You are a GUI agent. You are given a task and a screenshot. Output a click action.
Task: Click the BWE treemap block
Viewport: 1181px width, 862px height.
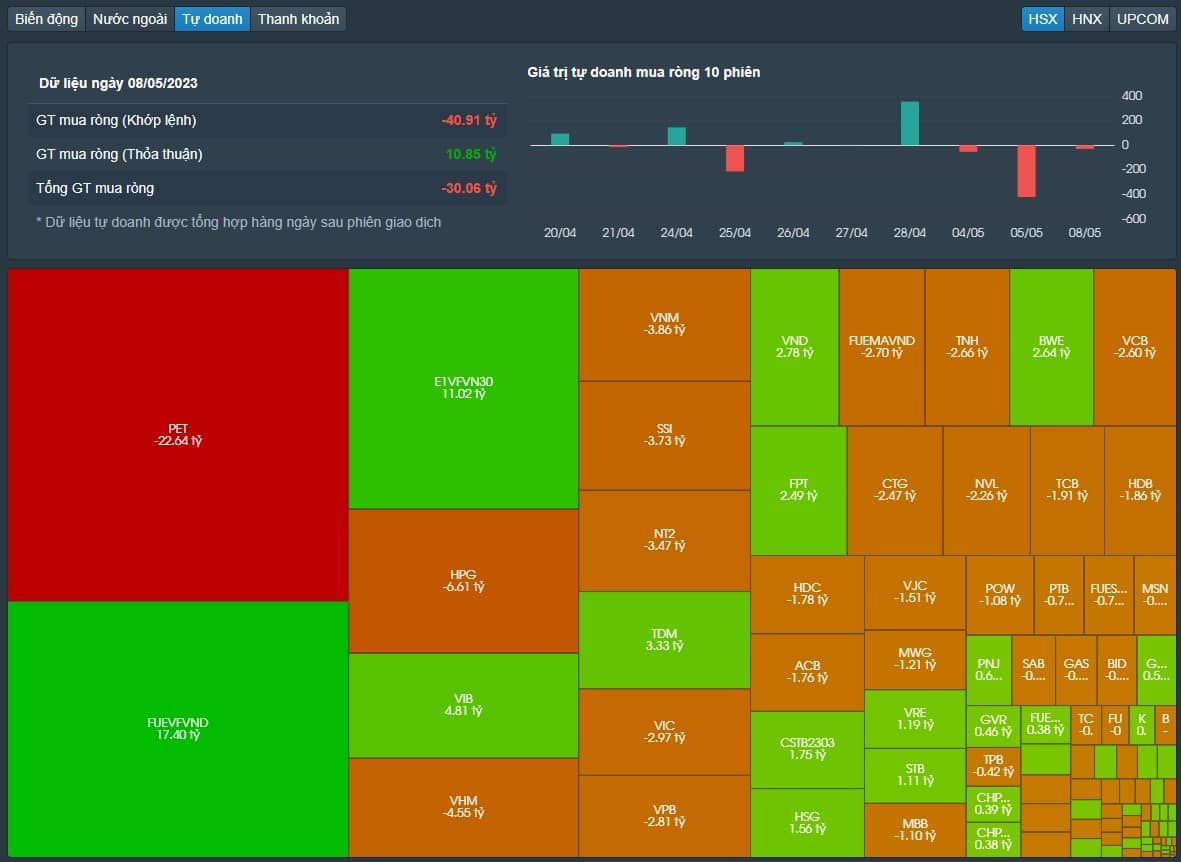click(x=1051, y=347)
